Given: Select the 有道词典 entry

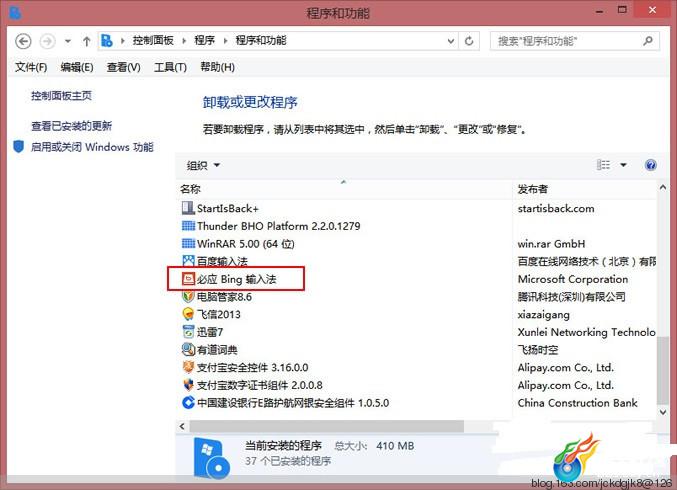Looking at the screenshot, I should (217, 350).
